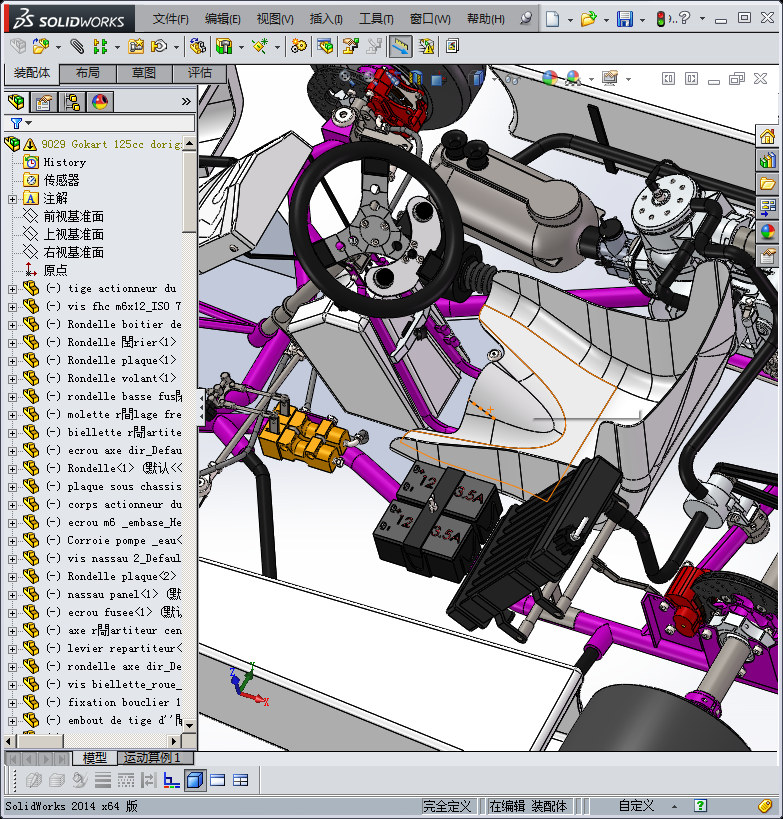This screenshot has width=783, height=819.
Task: Click the Open file folder icon
Action: click(588, 19)
